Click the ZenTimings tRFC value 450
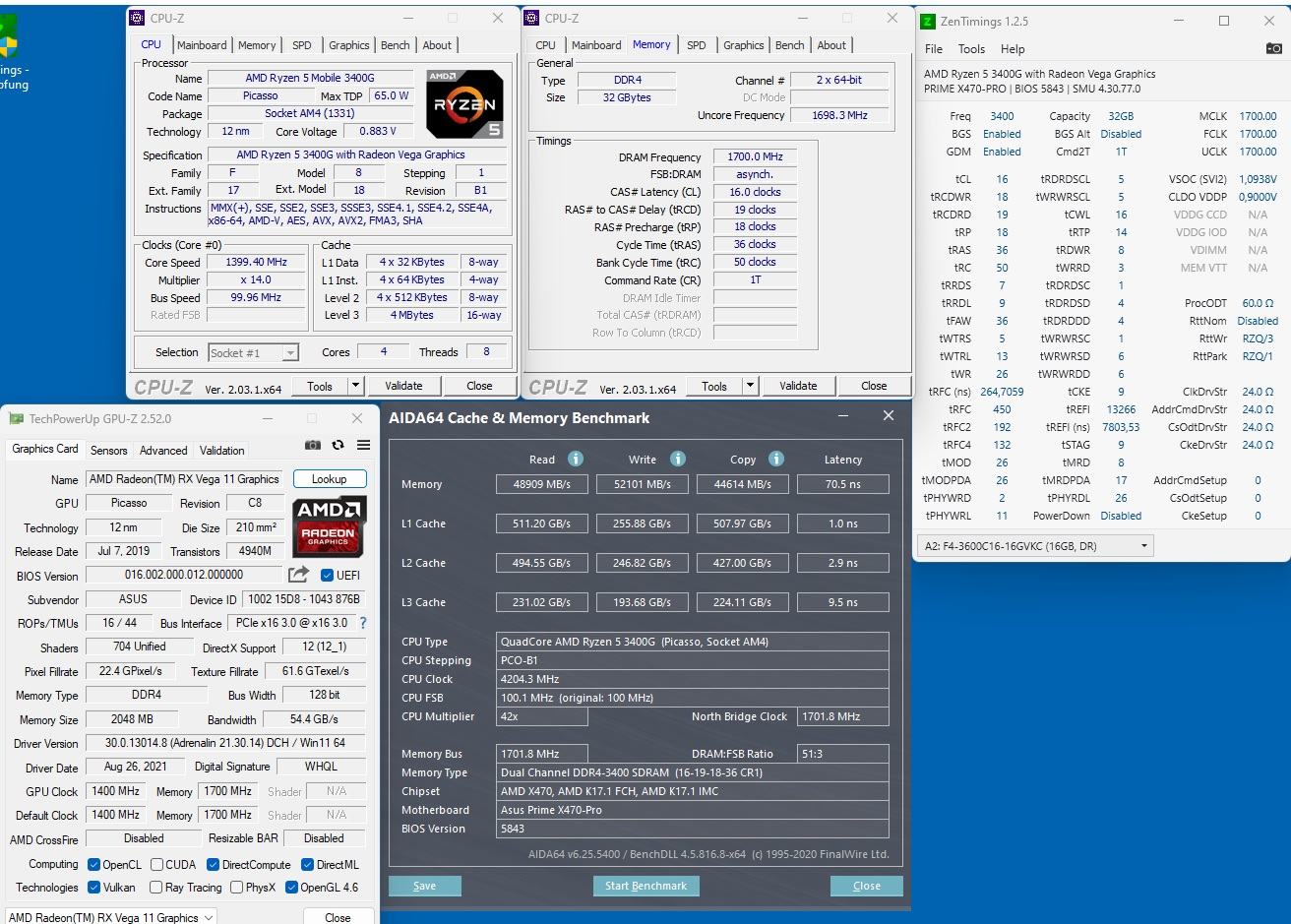 click(x=1002, y=409)
